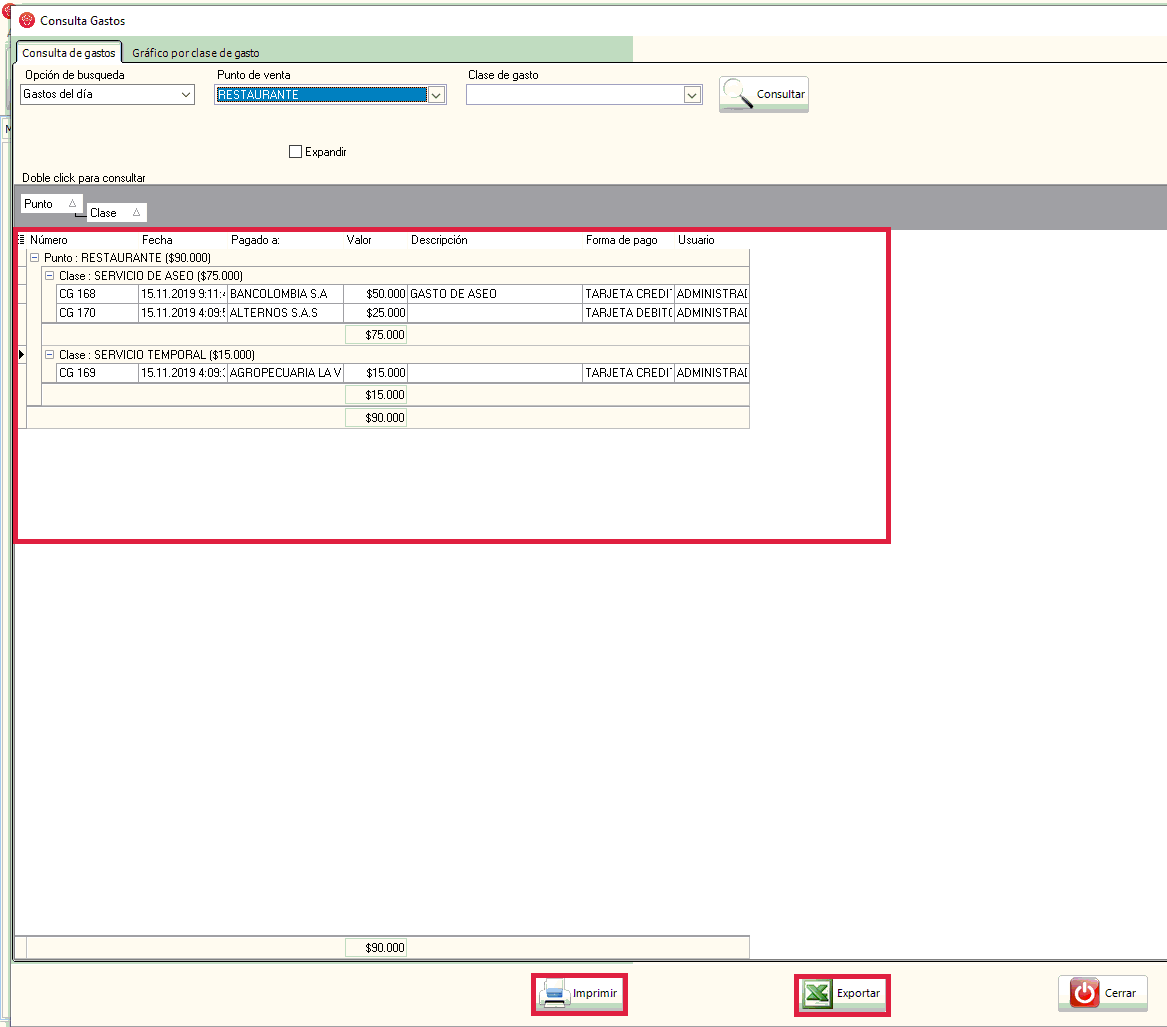Collapse the Punto : RESTAURANTE group

coord(35,258)
